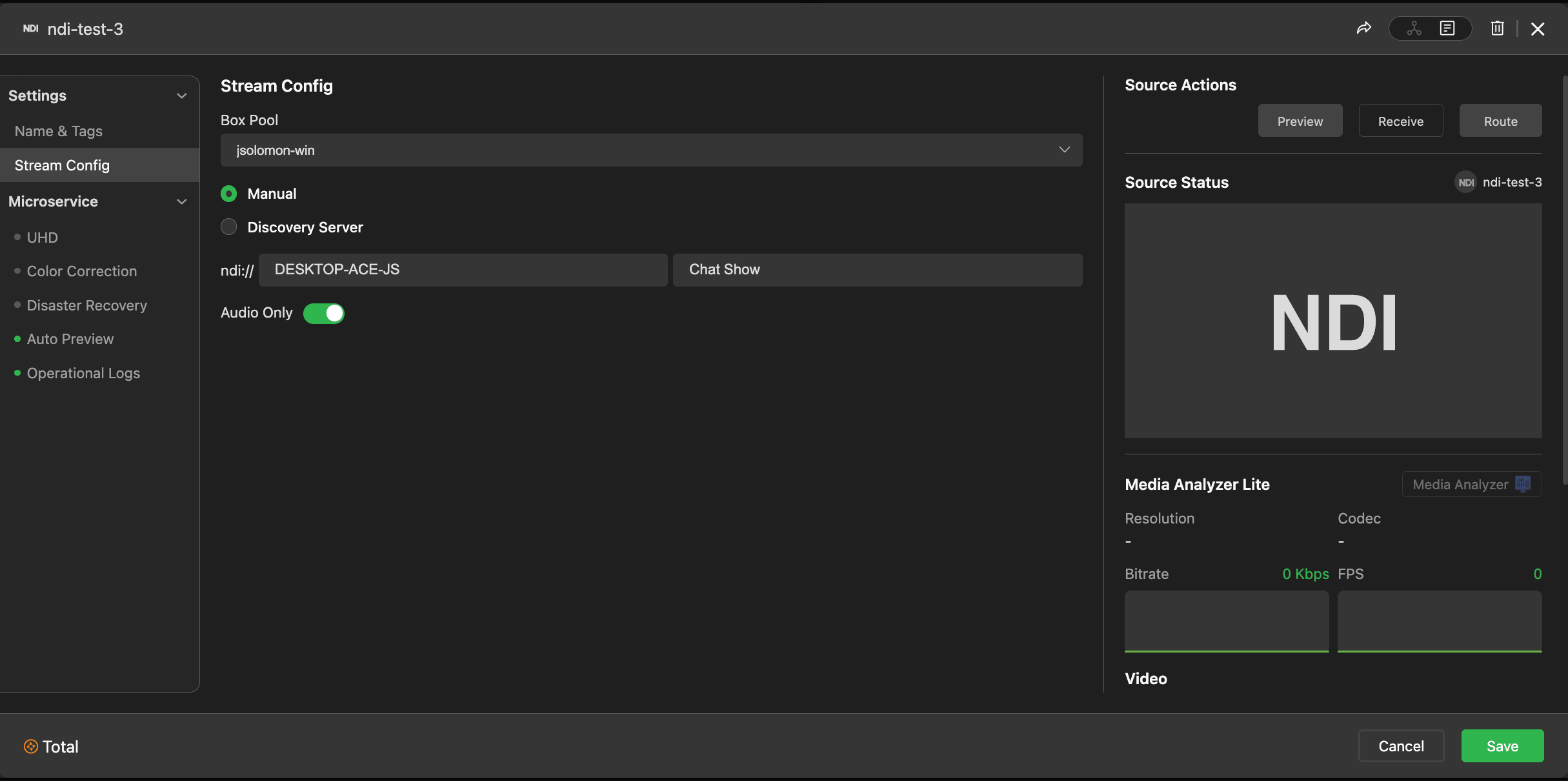The height and width of the screenshot is (781, 1568).
Task: Select the Manual radio option
Action: (x=228, y=194)
